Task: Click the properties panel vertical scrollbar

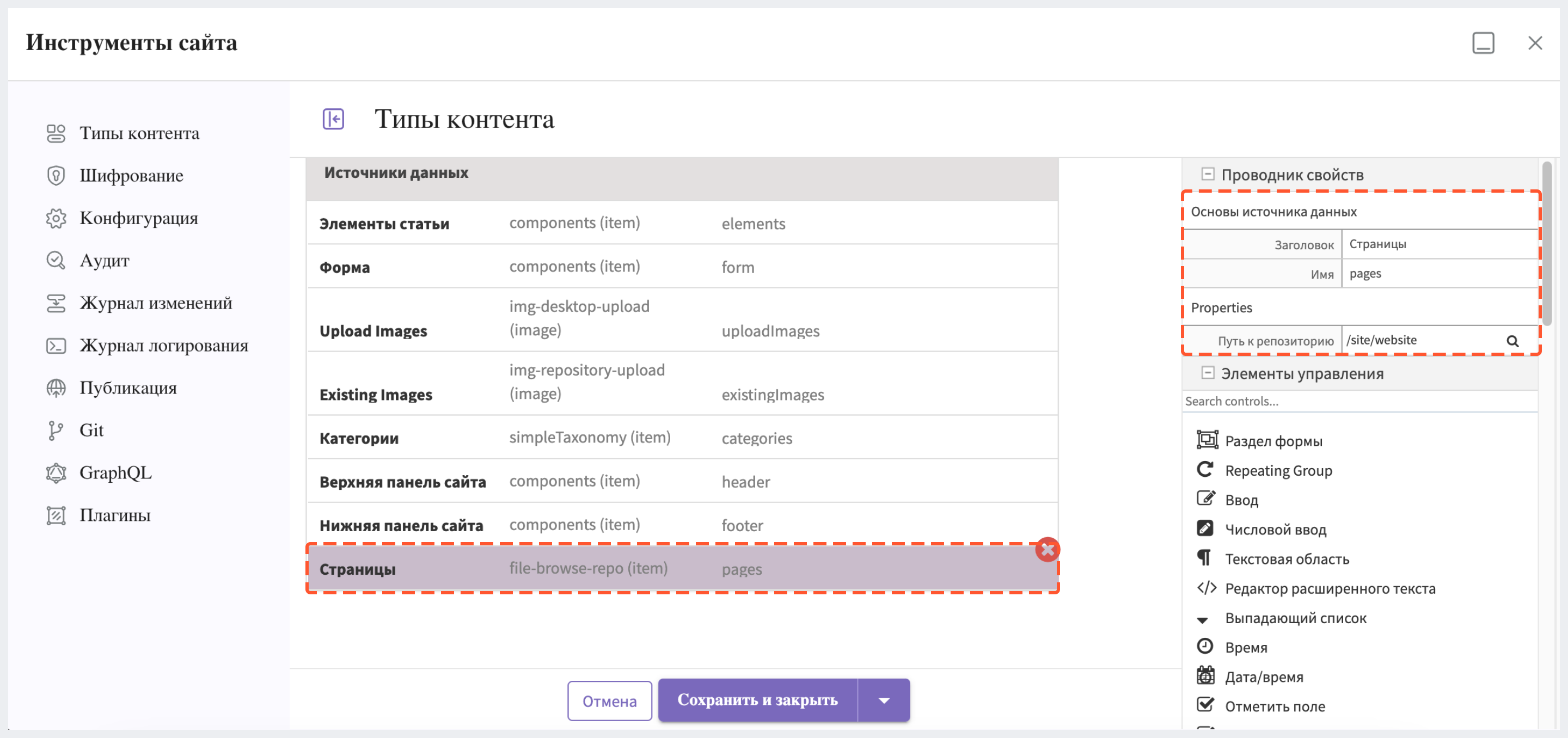Action: click(x=1547, y=243)
